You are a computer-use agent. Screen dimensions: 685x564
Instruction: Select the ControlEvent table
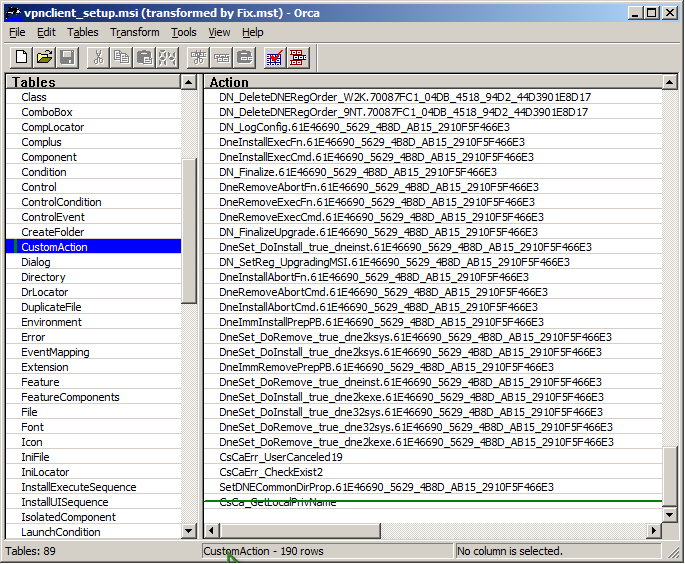coord(93,217)
